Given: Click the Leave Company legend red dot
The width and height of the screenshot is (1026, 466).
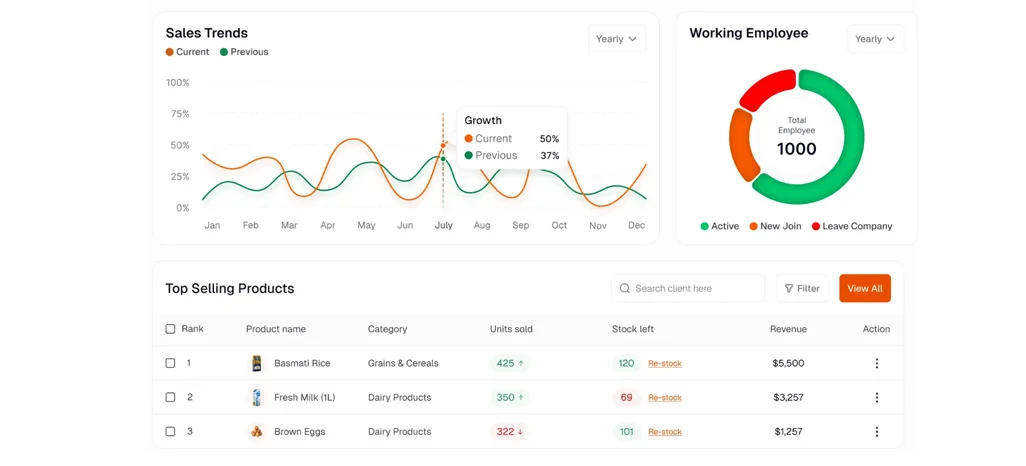Looking at the screenshot, I should pos(815,226).
